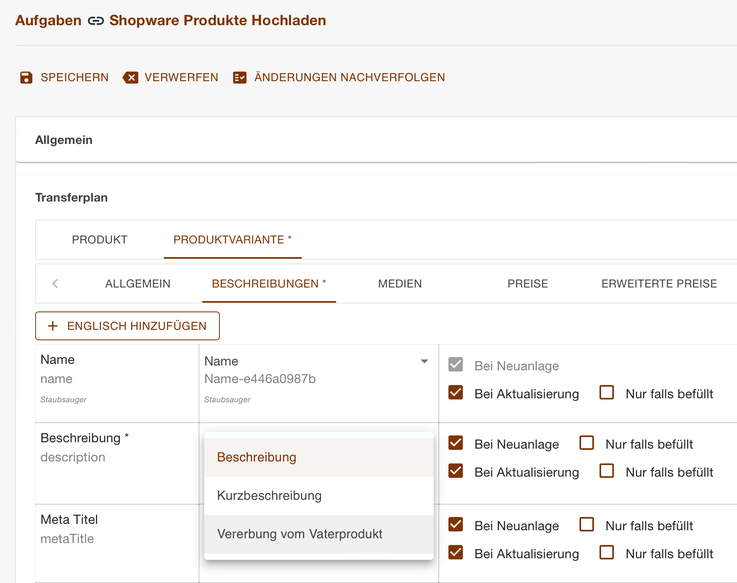Choose Kurzbeschreibung in the dropdown list
Image resolution: width=737 pixels, height=583 pixels.
coord(319,496)
